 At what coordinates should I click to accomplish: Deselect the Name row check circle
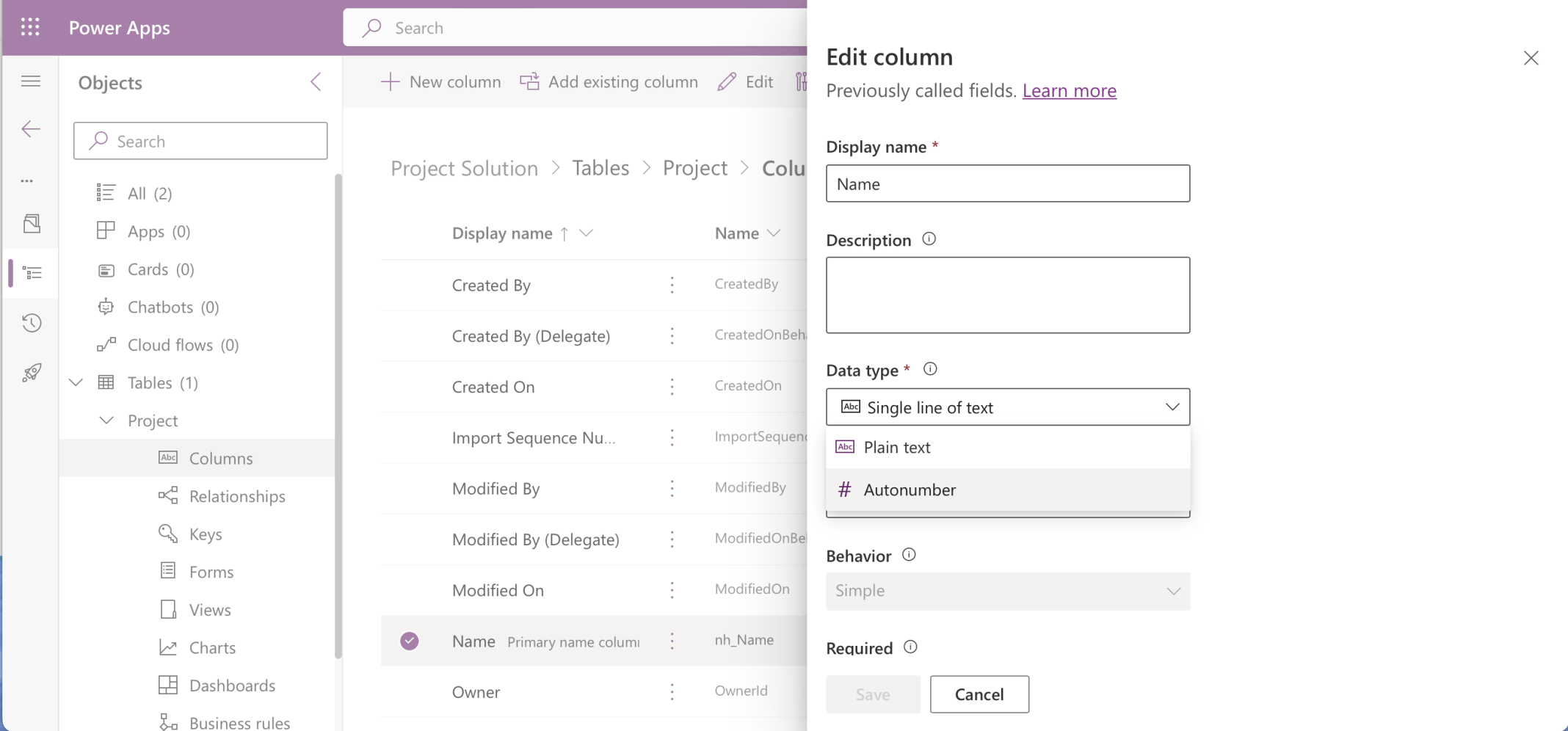pyautogui.click(x=410, y=641)
